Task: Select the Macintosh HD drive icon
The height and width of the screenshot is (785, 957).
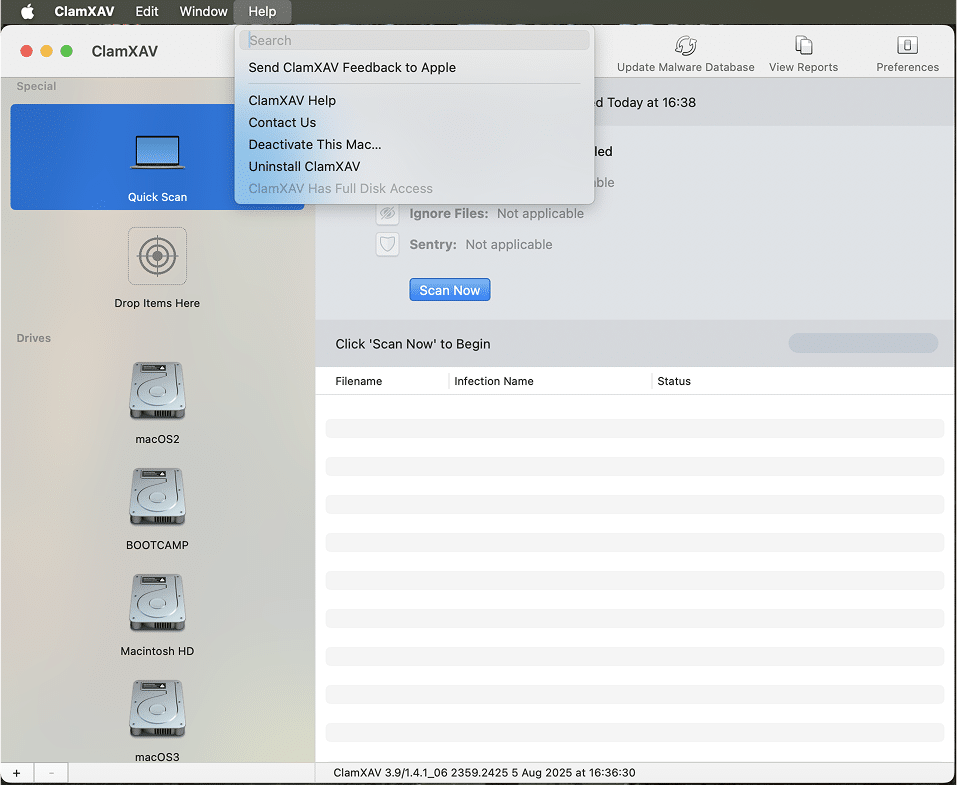Action: tap(157, 603)
